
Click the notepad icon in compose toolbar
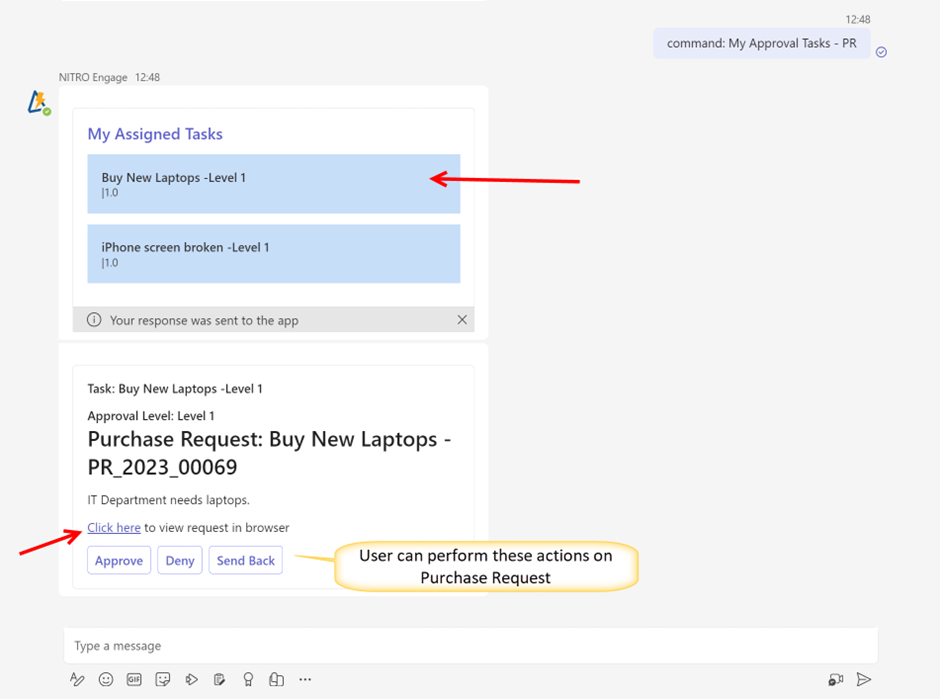coord(219,680)
